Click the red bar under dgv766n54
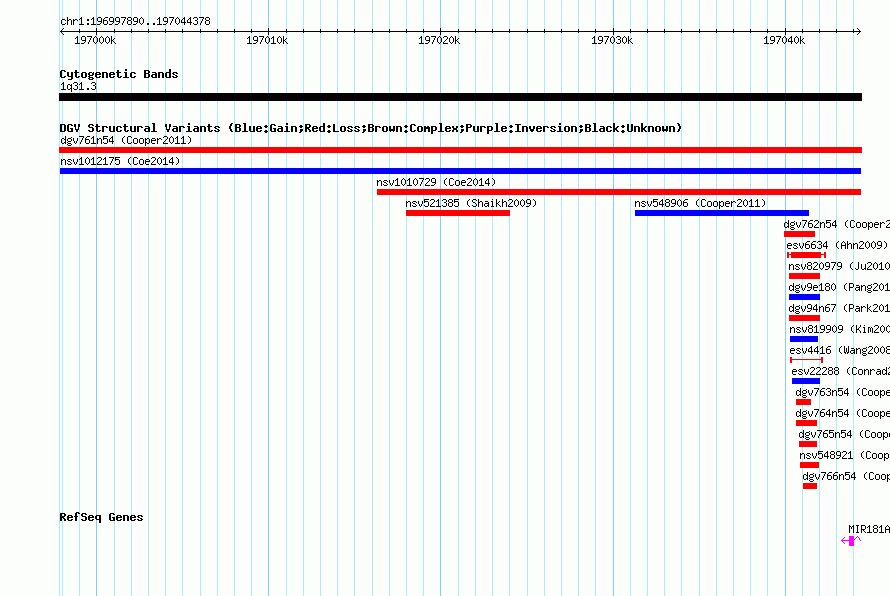Viewport: 890px width, 596px height. coord(810,486)
